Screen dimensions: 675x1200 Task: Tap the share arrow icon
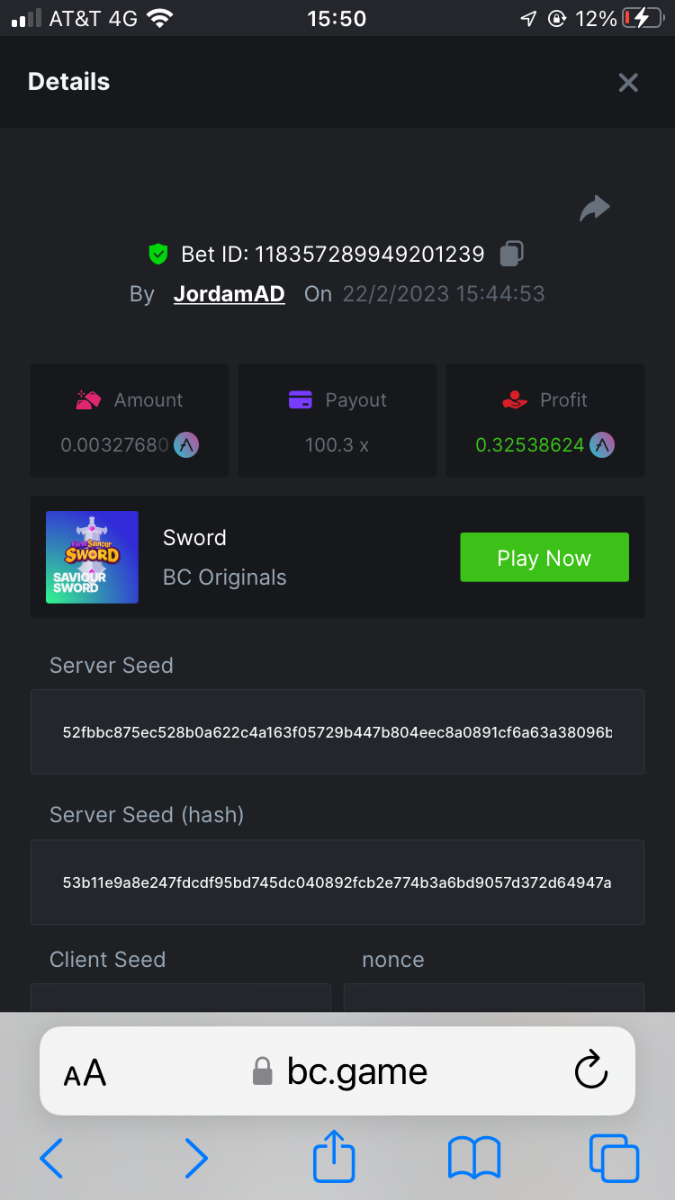click(594, 208)
